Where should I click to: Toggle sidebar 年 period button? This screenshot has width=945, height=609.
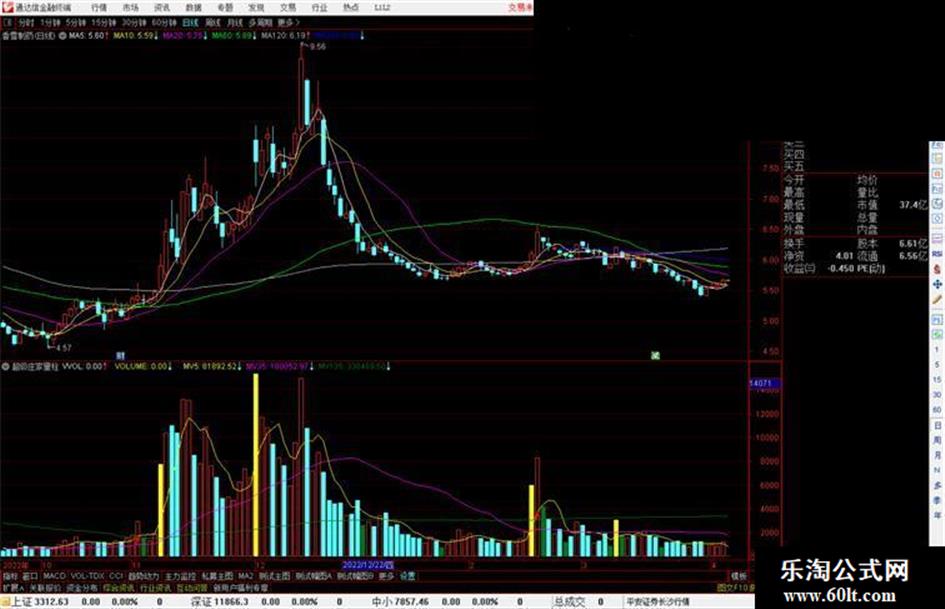click(x=937, y=516)
